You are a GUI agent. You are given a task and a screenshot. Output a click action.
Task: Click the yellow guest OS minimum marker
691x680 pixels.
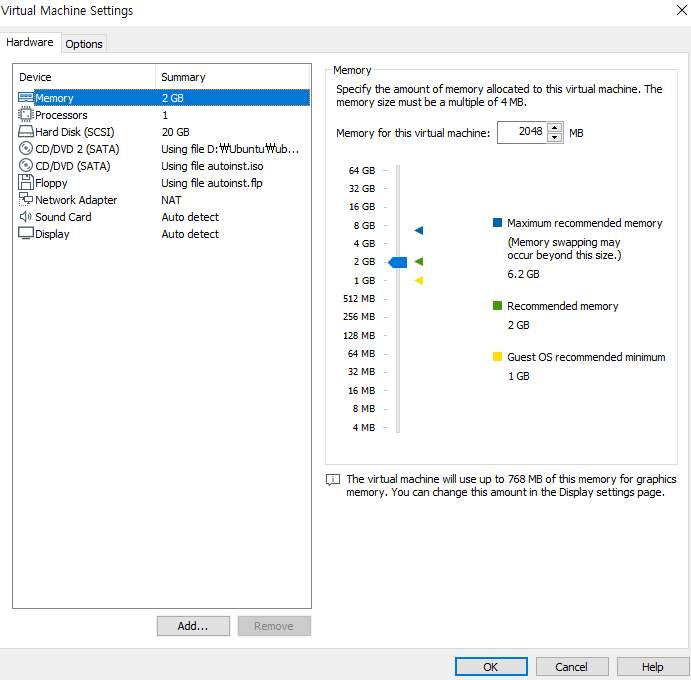419,280
